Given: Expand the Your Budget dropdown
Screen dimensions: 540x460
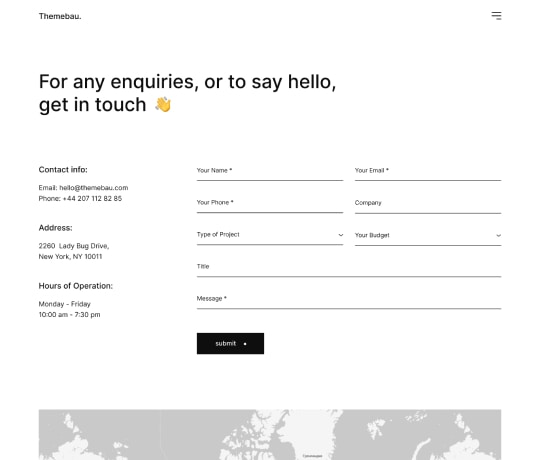Looking at the screenshot, I should [x=428, y=236].
